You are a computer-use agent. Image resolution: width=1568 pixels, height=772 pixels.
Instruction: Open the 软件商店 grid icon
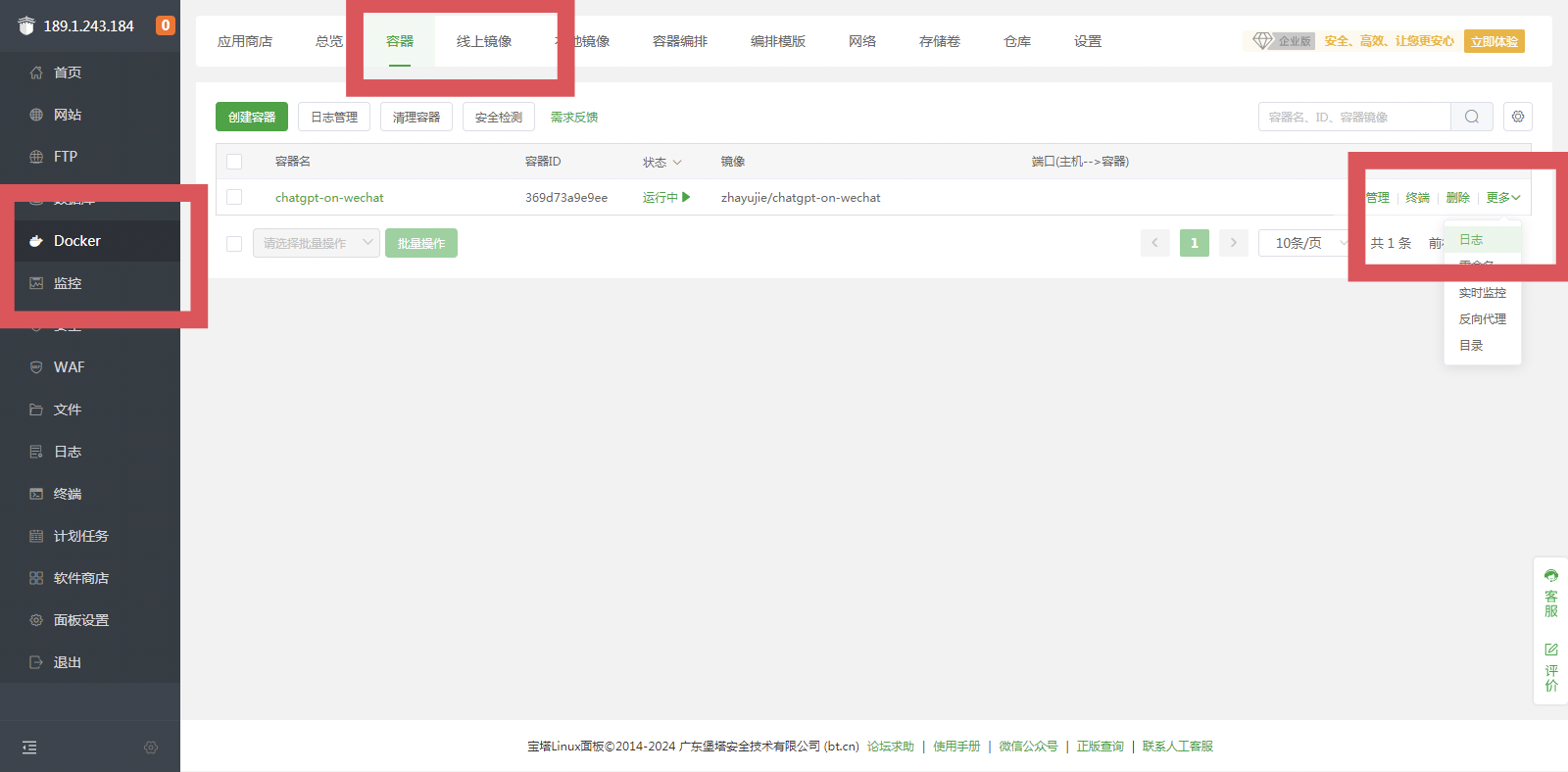36,578
